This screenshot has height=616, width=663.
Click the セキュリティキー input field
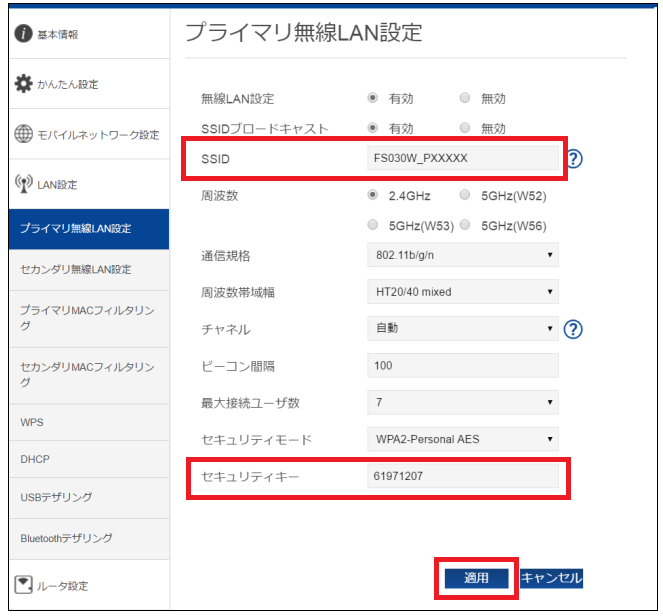(462, 476)
